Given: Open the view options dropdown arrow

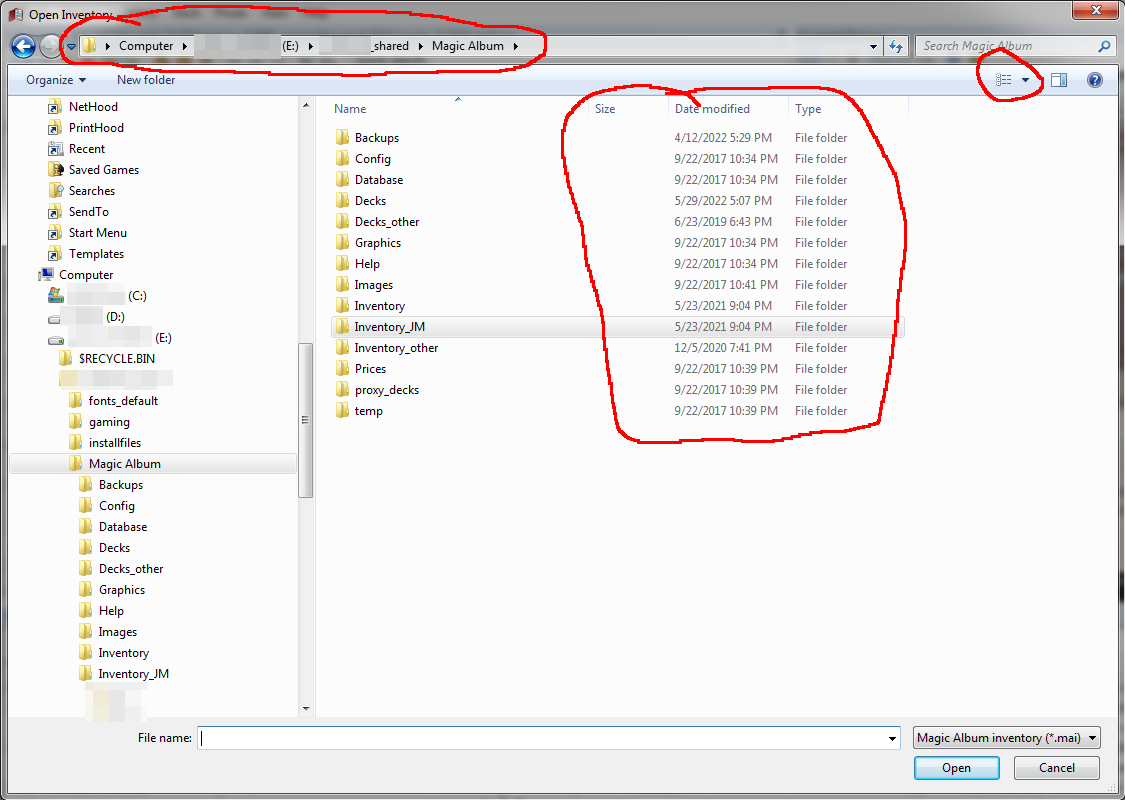Looking at the screenshot, I should click(x=1025, y=80).
